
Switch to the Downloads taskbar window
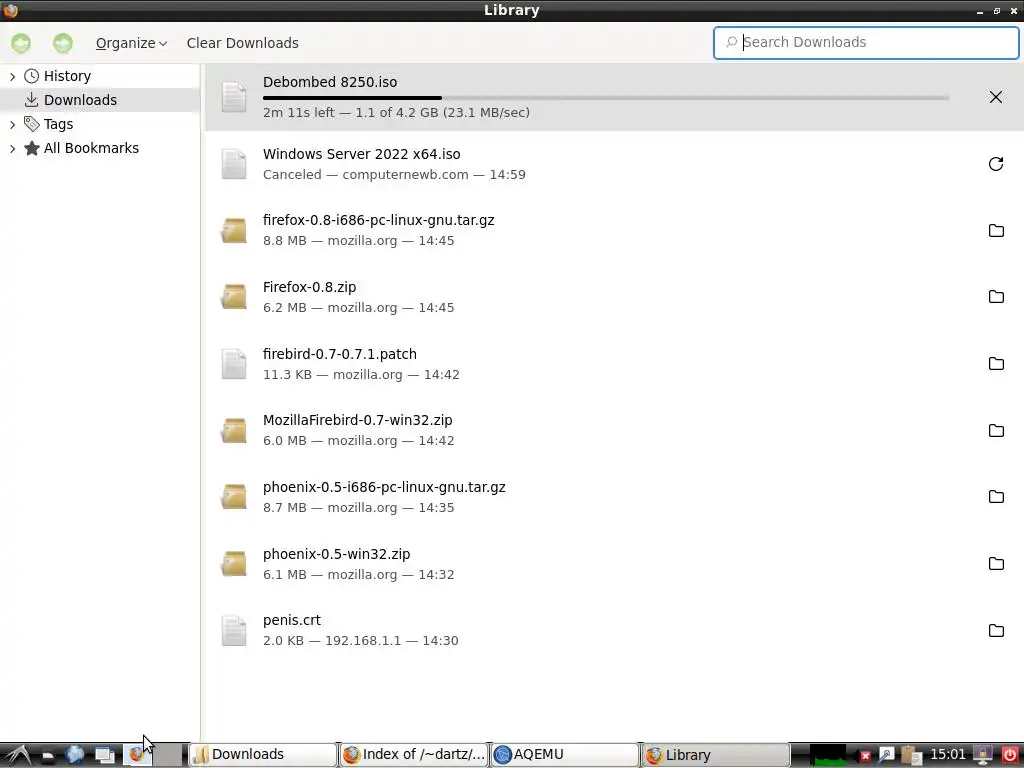pyautogui.click(x=263, y=755)
